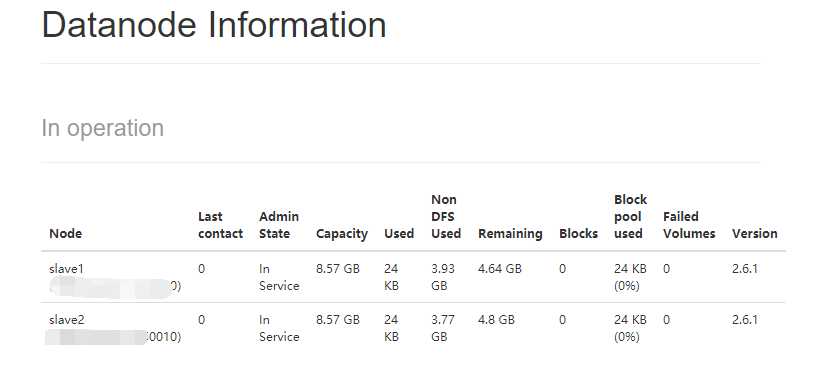The image size is (820, 378).
Task: Click slave2's 3.77 GB Non DFS value
Action: point(443,328)
